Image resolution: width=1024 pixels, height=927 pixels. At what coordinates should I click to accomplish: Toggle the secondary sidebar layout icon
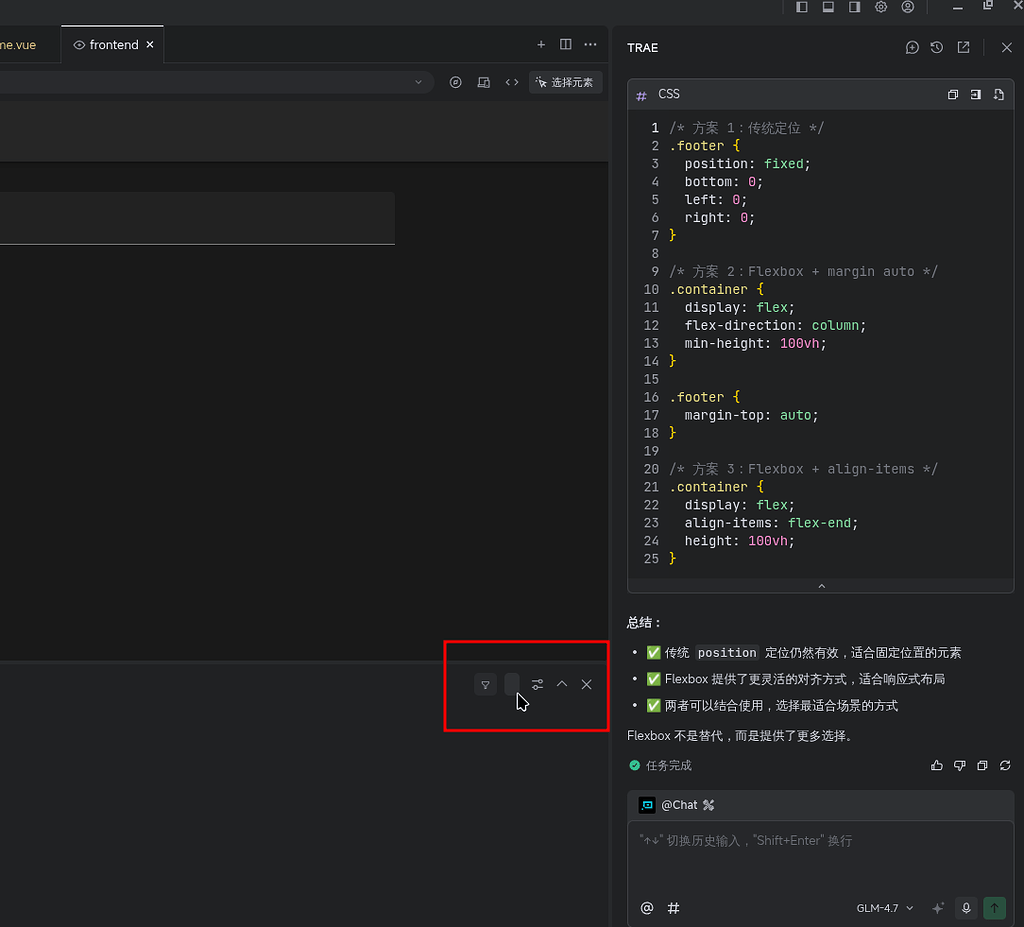854,7
